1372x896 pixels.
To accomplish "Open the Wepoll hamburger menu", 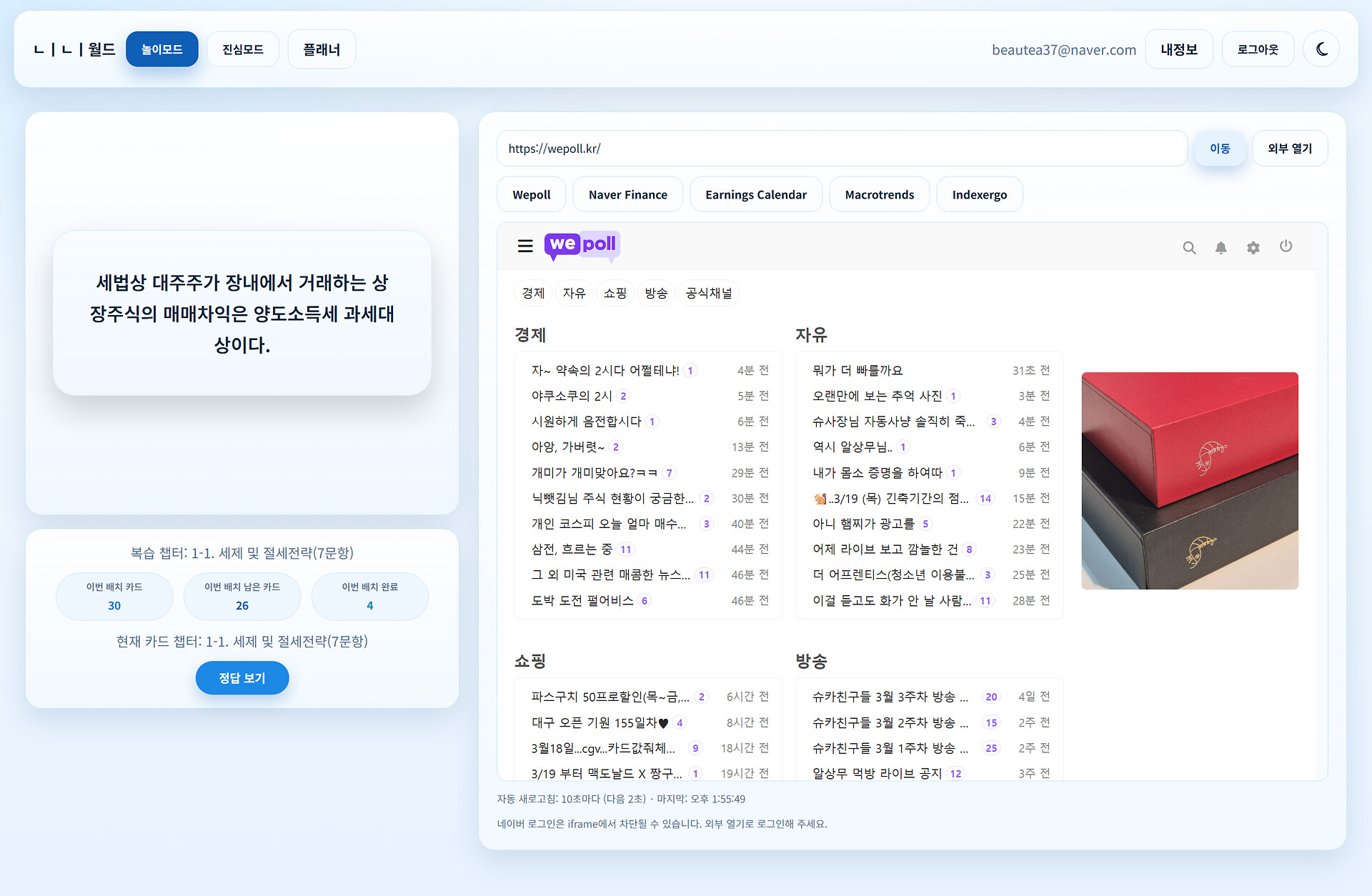I will pos(525,246).
